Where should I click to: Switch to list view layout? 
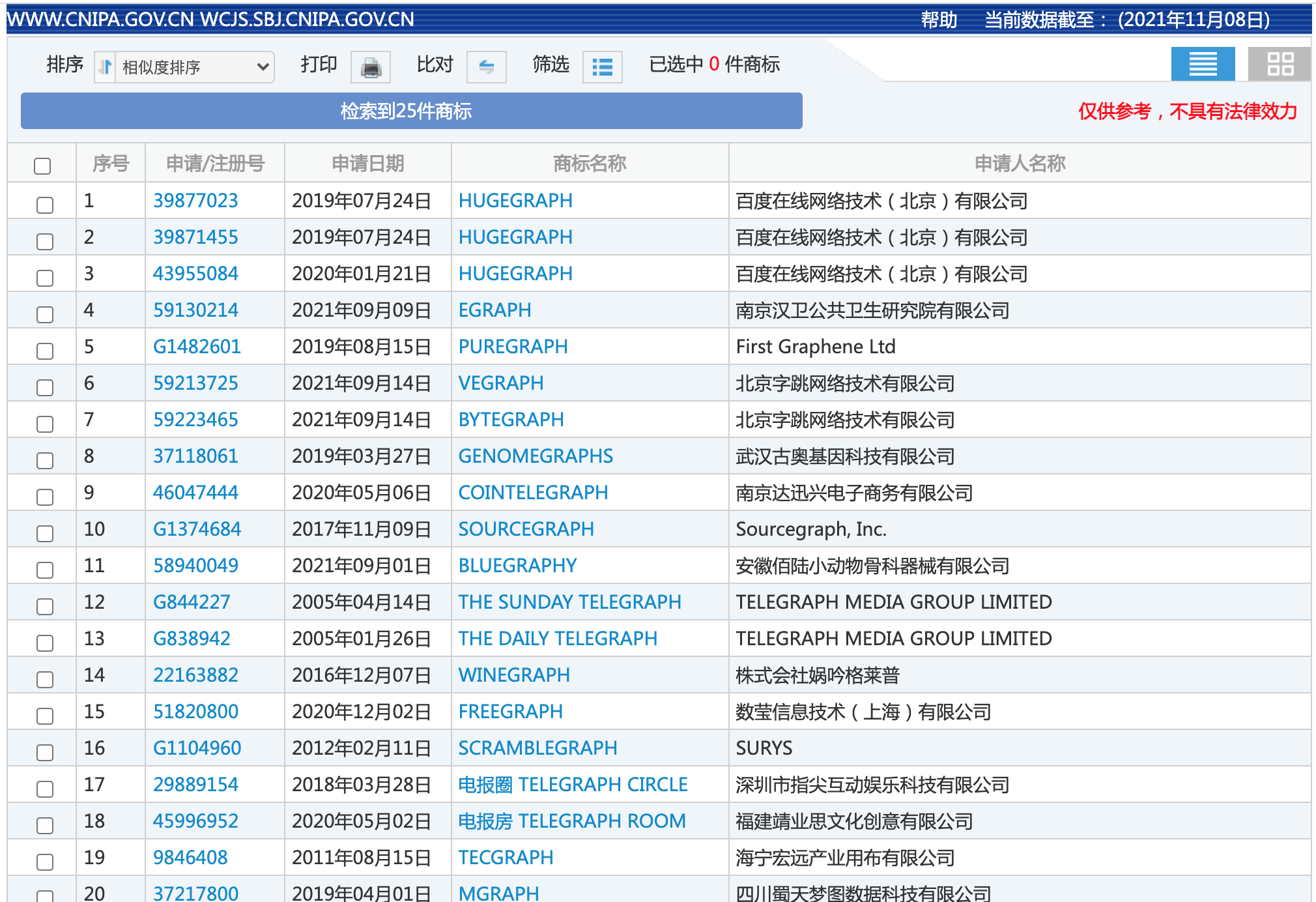(1202, 65)
